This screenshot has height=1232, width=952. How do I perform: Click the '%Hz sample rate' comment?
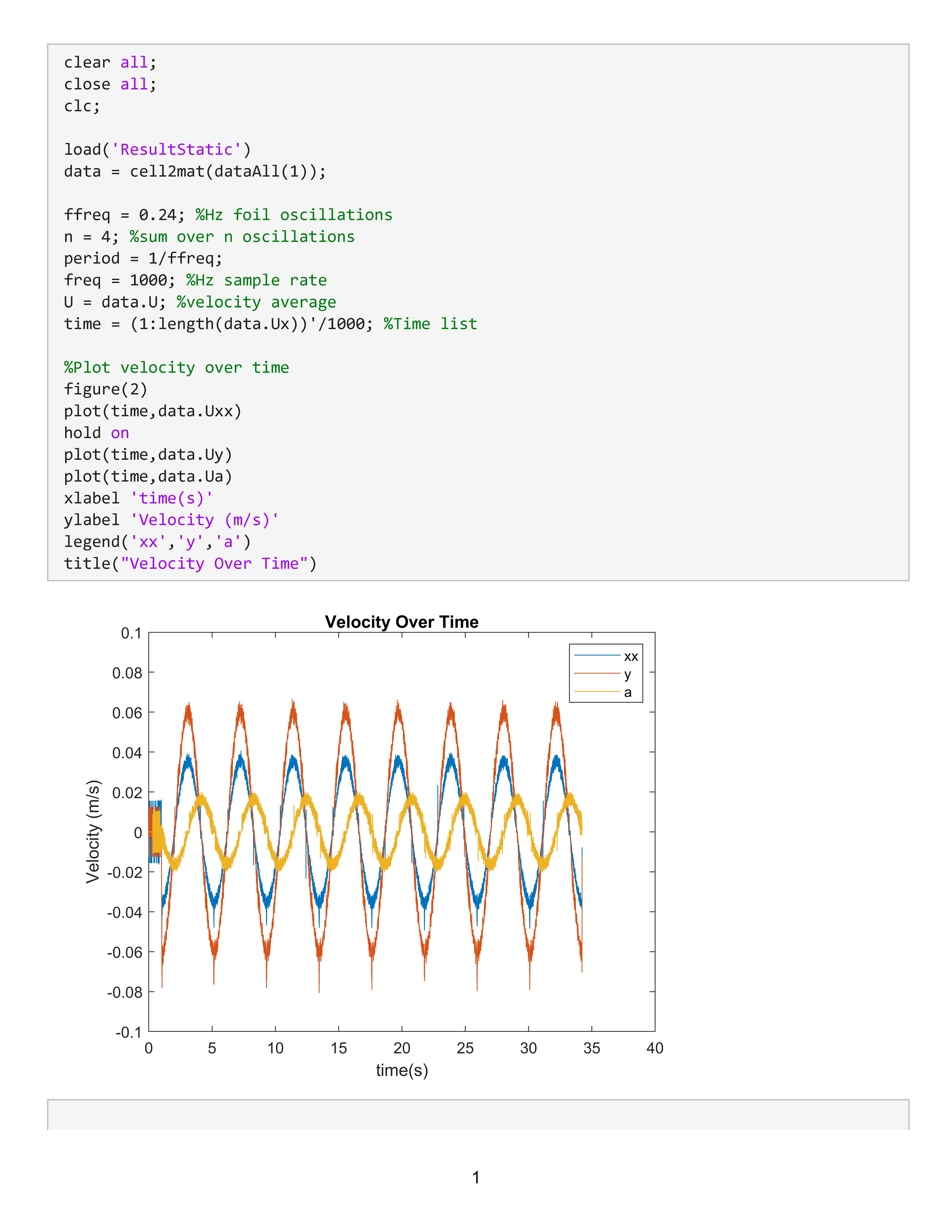pos(257,280)
